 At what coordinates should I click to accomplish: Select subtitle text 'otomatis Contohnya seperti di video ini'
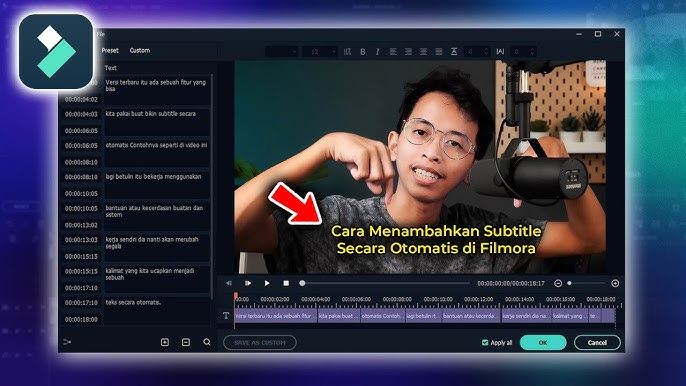point(157,154)
